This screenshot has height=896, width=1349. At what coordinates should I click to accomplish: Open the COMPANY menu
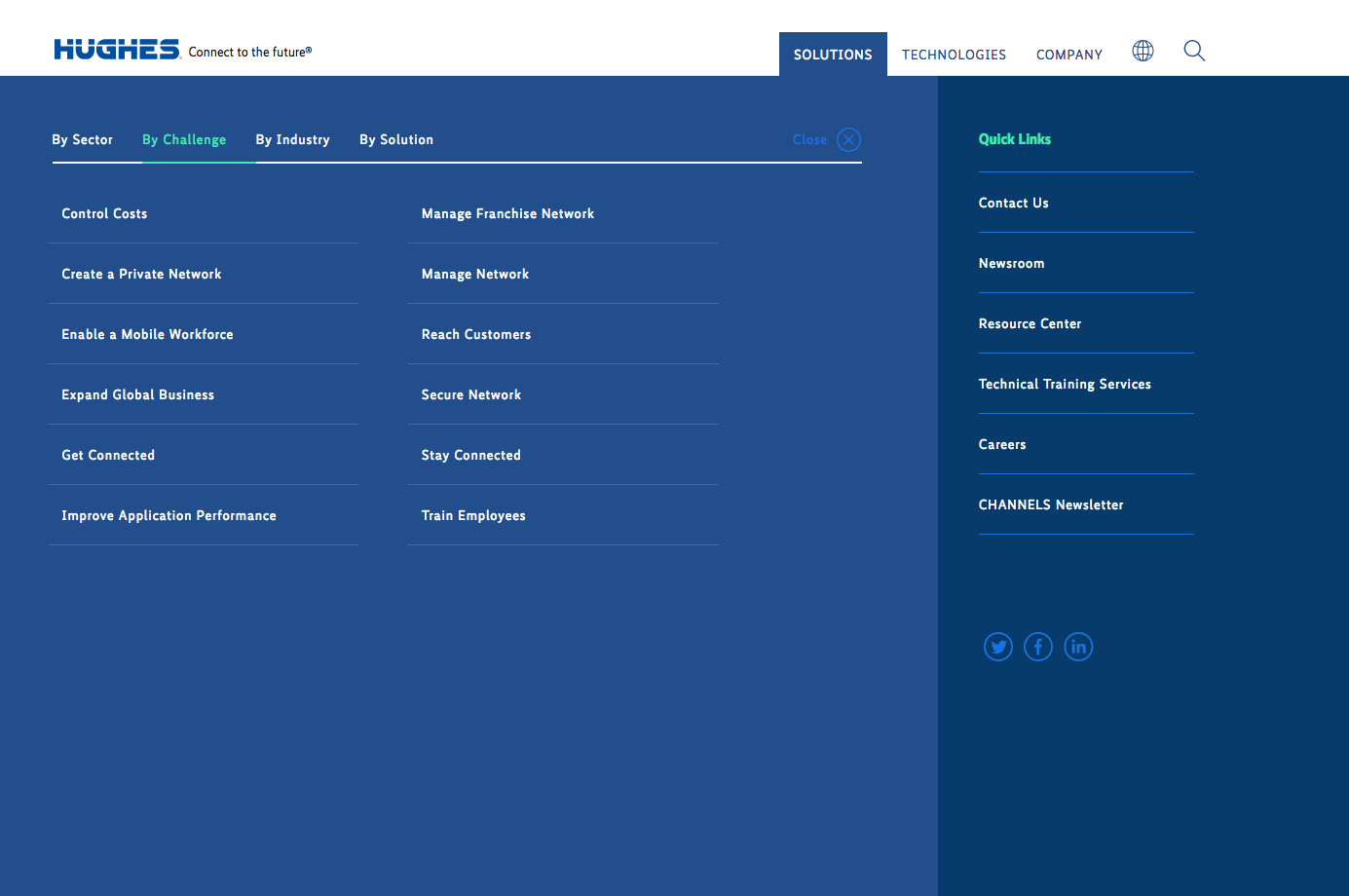tap(1069, 55)
